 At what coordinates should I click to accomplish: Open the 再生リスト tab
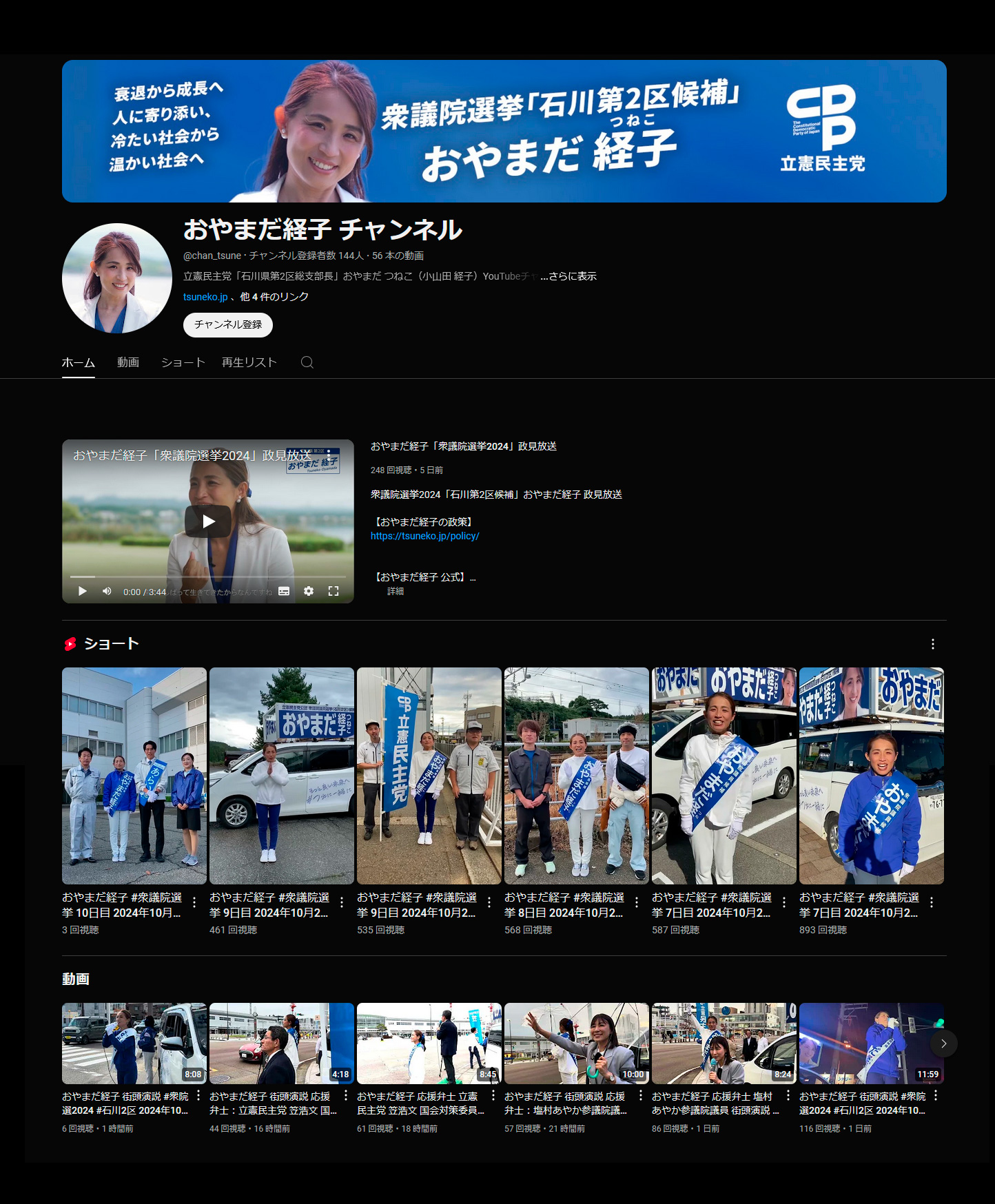click(x=249, y=362)
